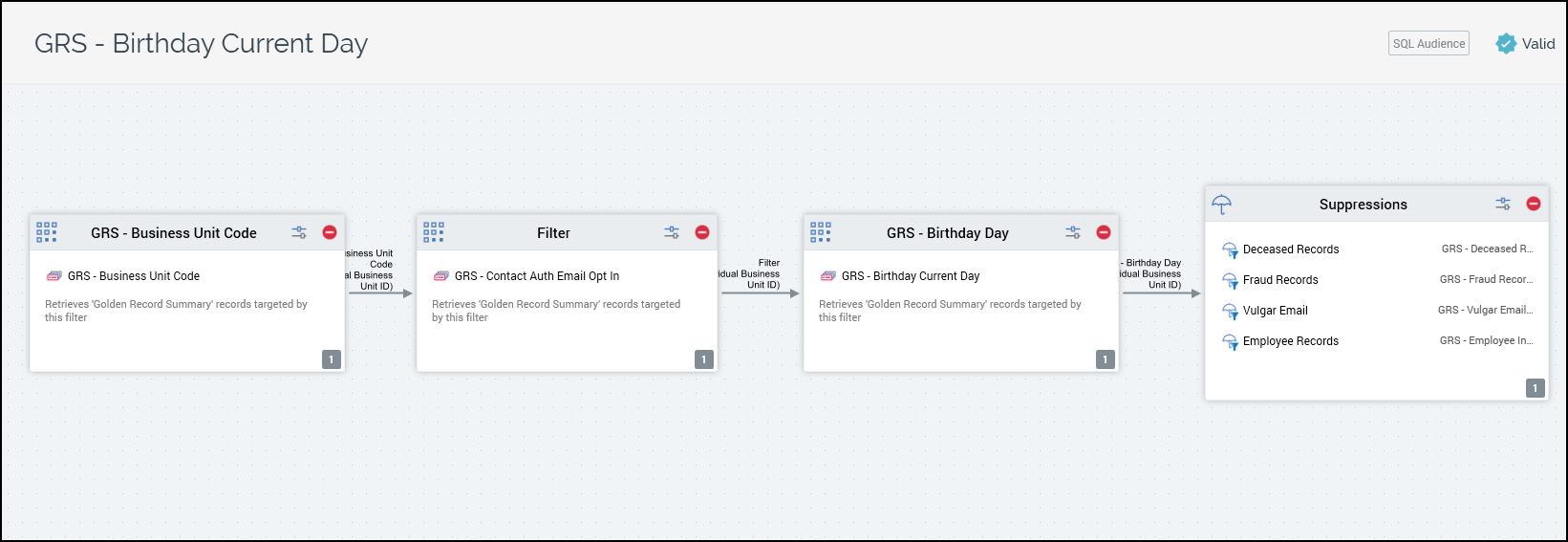Remove the Filter node with red icon
The width and height of the screenshot is (1568, 542).
[702, 232]
